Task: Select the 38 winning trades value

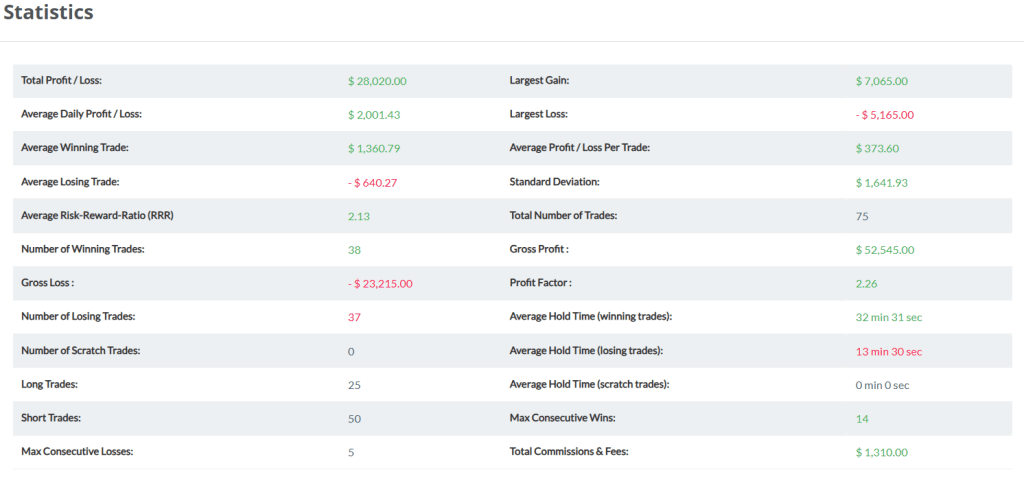Action: pyautogui.click(x=355, y=250)
